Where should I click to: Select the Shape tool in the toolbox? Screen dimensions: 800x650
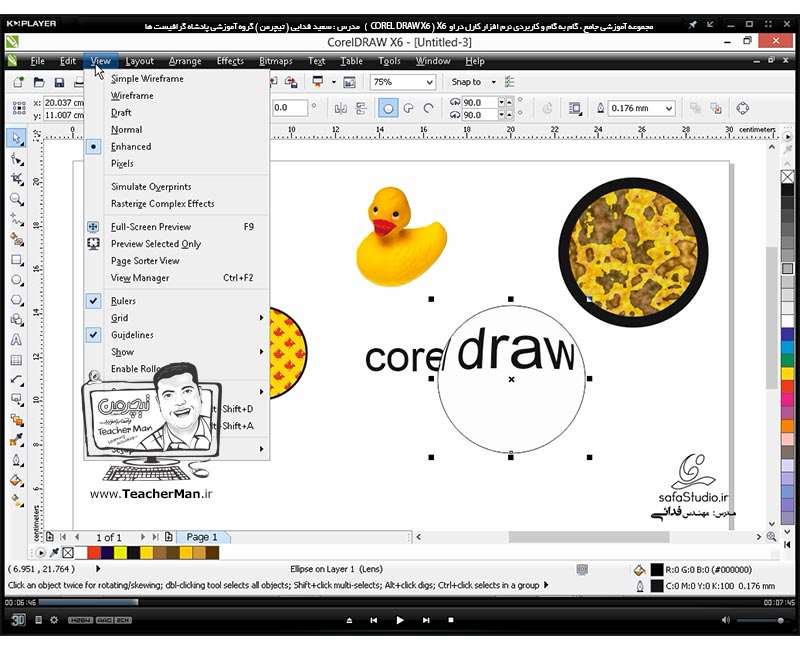17,160
